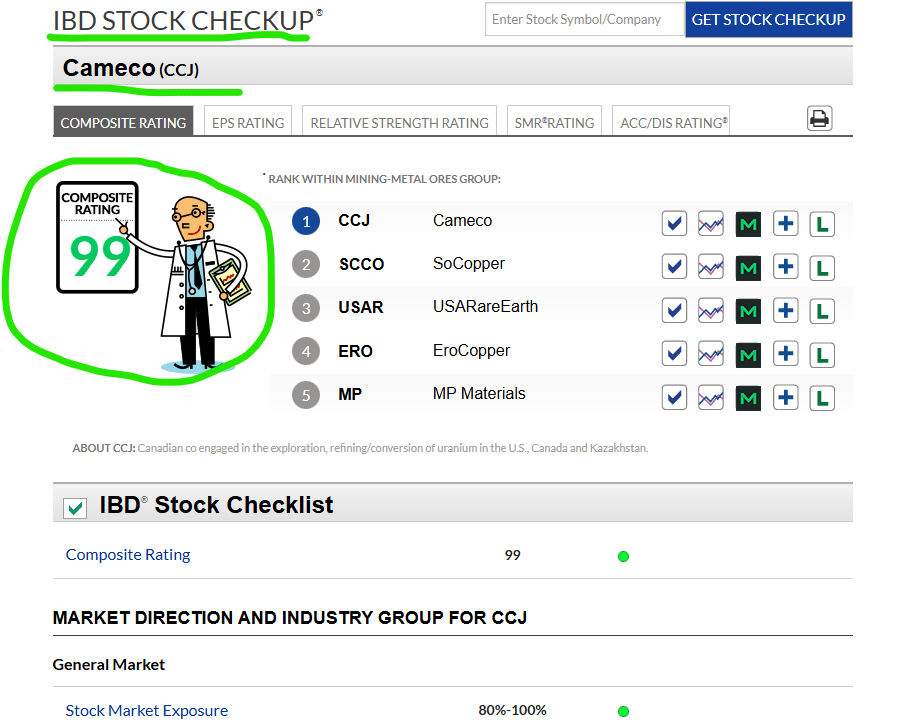The image size is (902, 723).
Task: Focus the Enter Stock Symbol/Company field
Action: pyautogui.click(x=584, y=20)
